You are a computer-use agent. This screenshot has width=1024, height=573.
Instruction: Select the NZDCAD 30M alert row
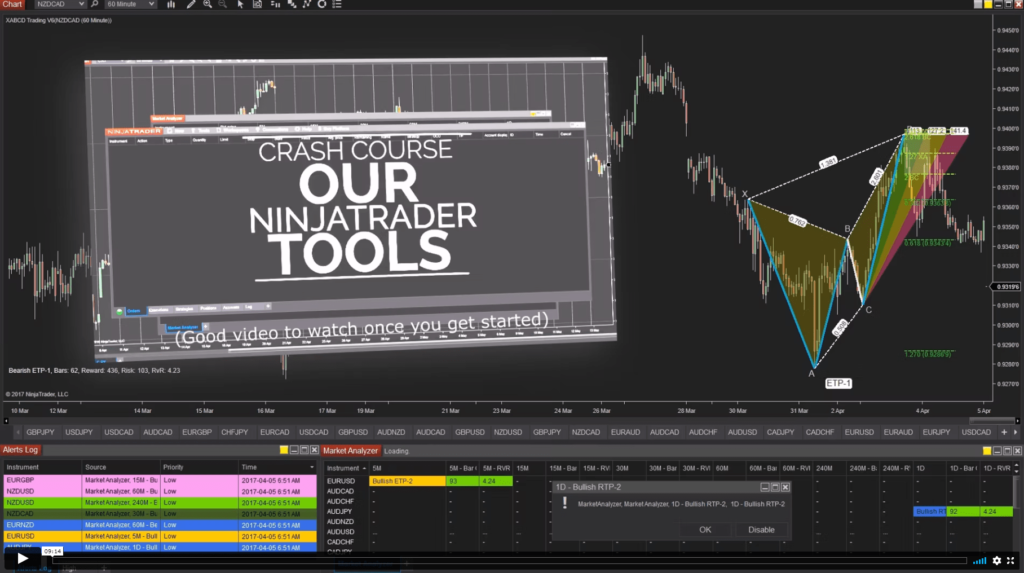point(160,514)
